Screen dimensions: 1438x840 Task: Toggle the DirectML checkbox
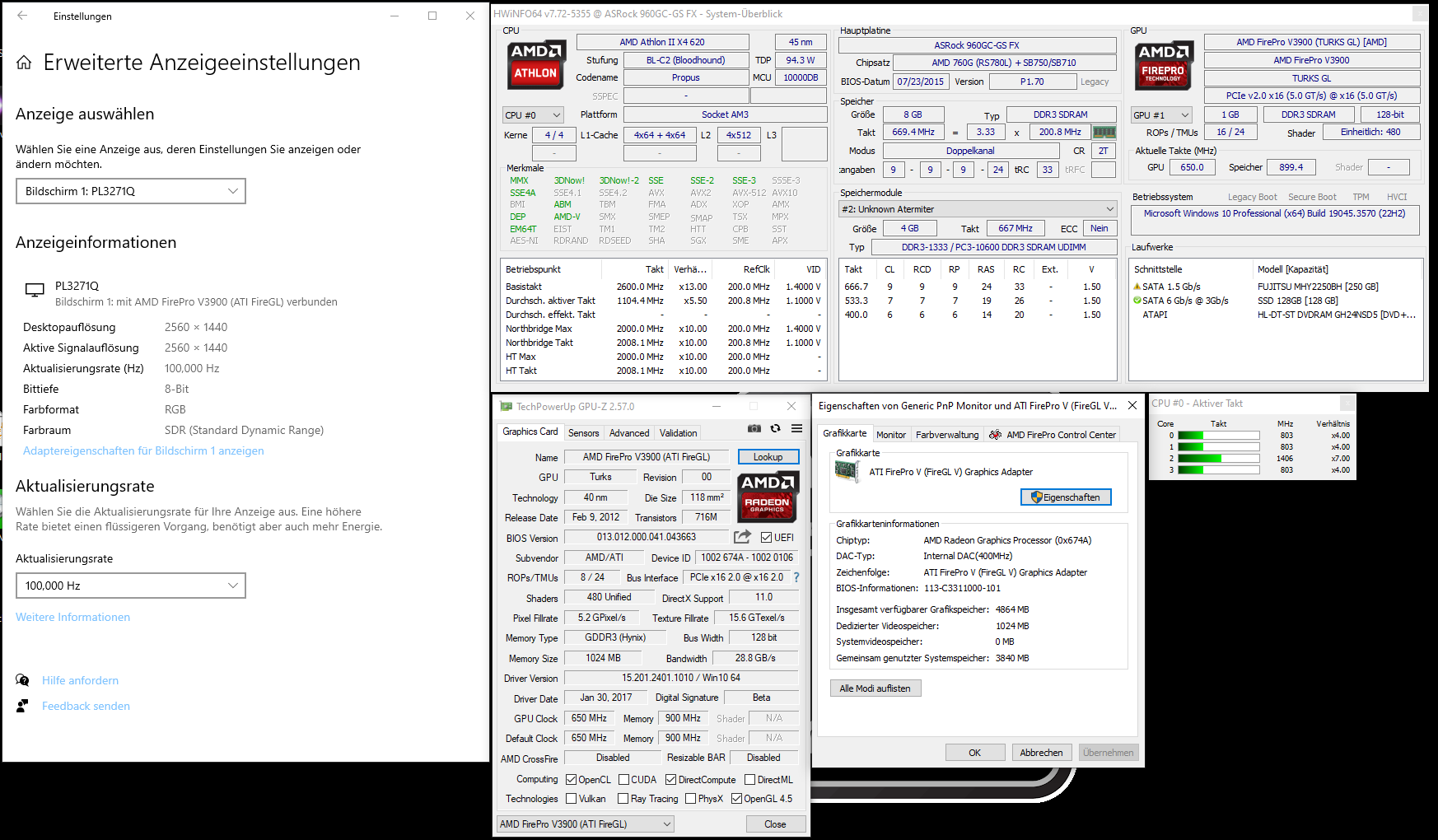[750, 779]
